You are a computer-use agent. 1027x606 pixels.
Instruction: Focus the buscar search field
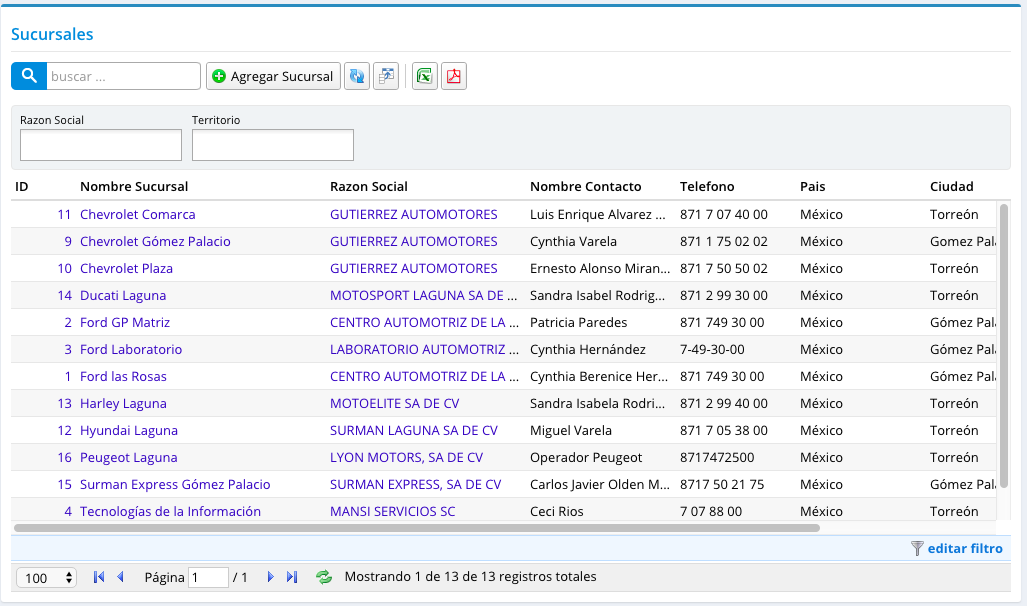click(123, 76)
